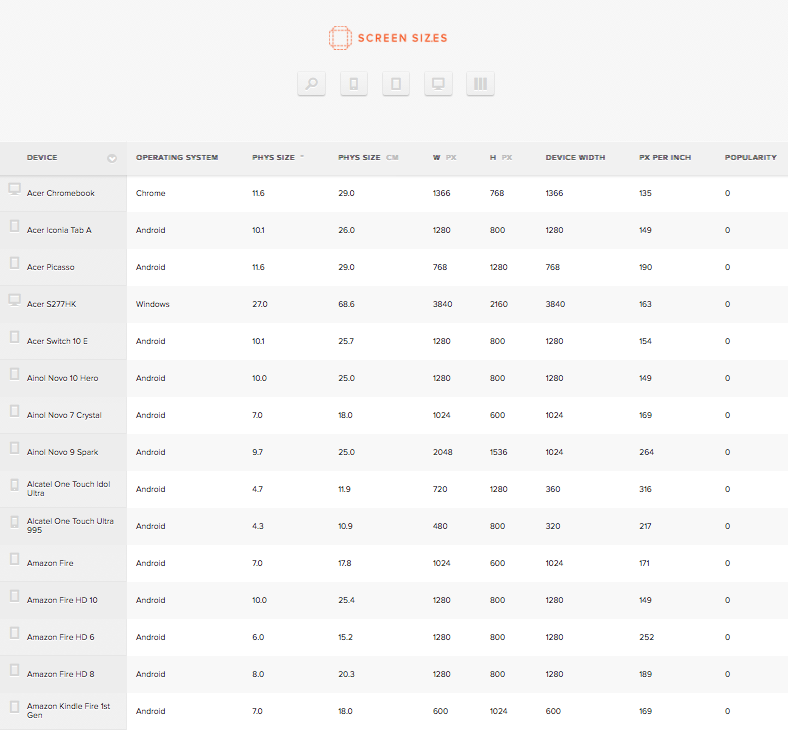Select the Acer Chromebook device name
The image size is (788, 730).
coord(61,193)
